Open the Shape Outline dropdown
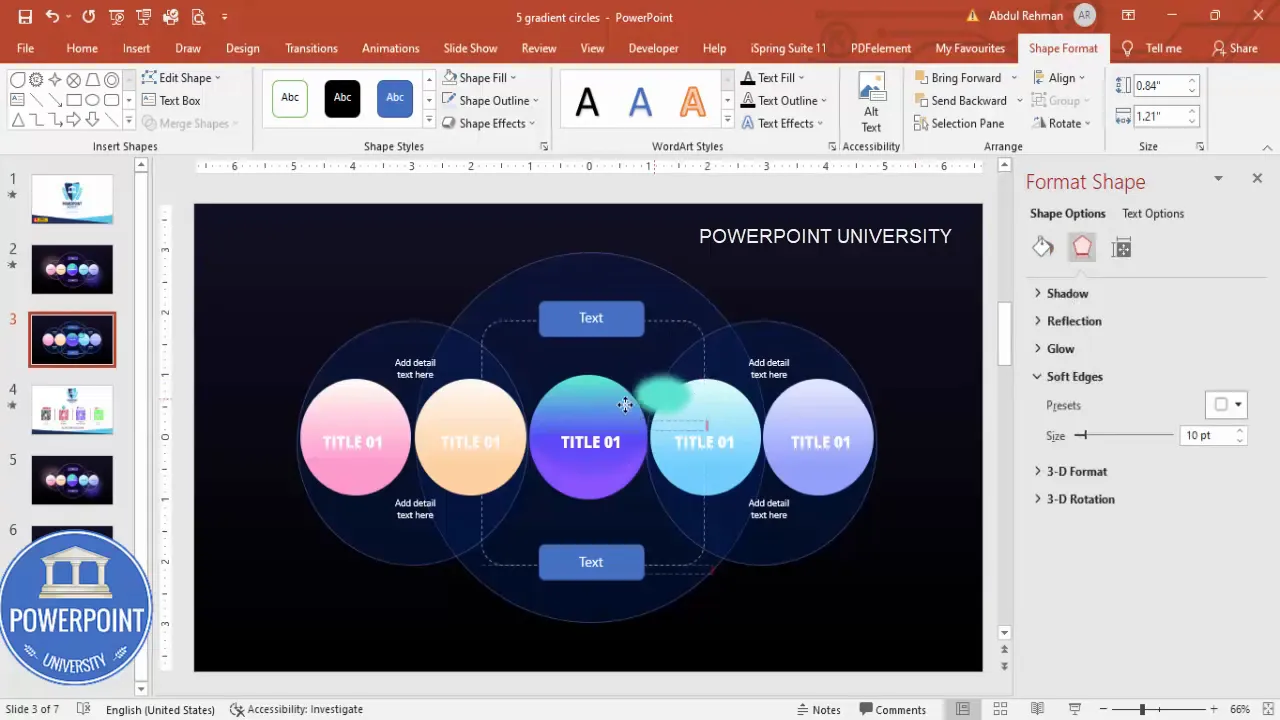1280x720 pixels. [491, 100]
